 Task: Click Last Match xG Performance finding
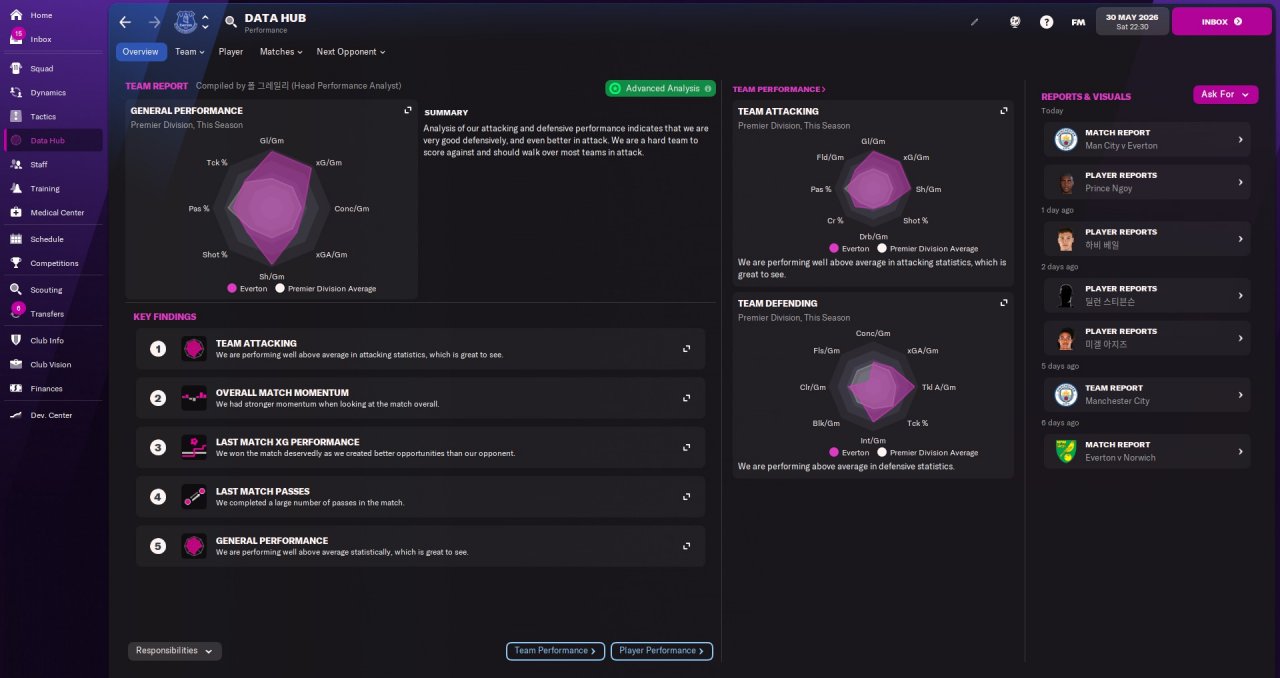(x=421, y=447)
